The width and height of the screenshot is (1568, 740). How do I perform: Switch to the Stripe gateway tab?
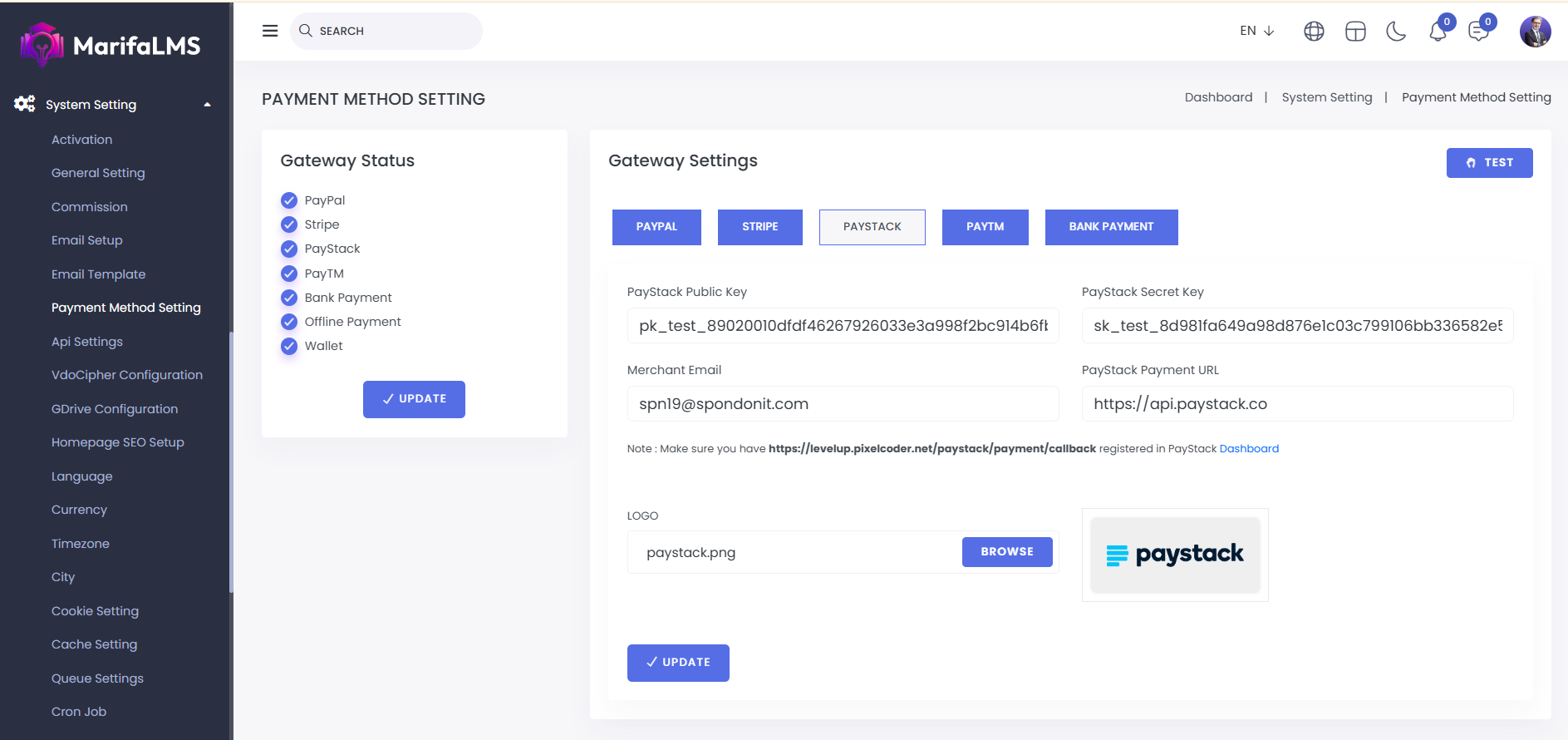(759, 227)
